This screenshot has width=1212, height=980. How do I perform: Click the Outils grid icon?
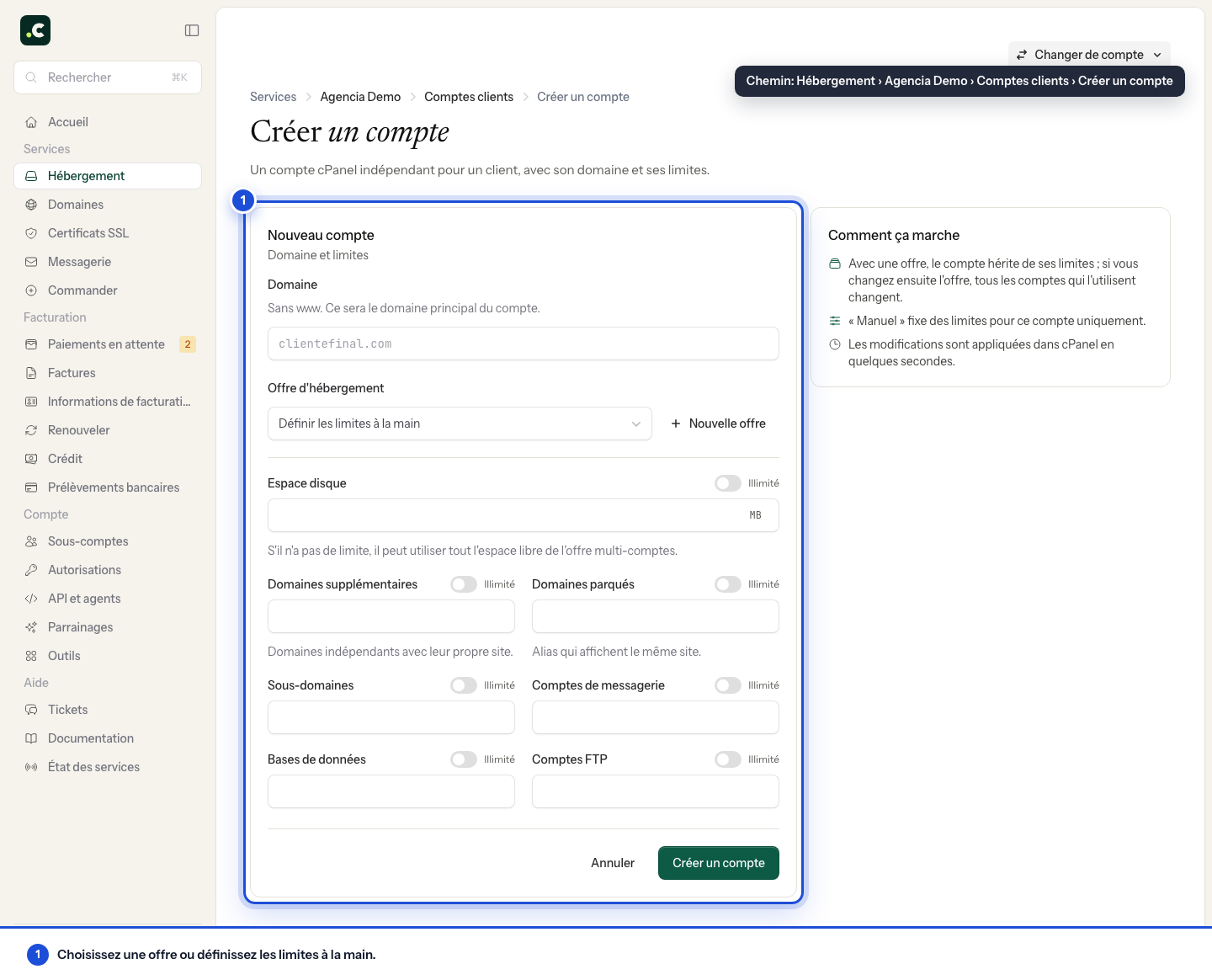coord(31,656)
